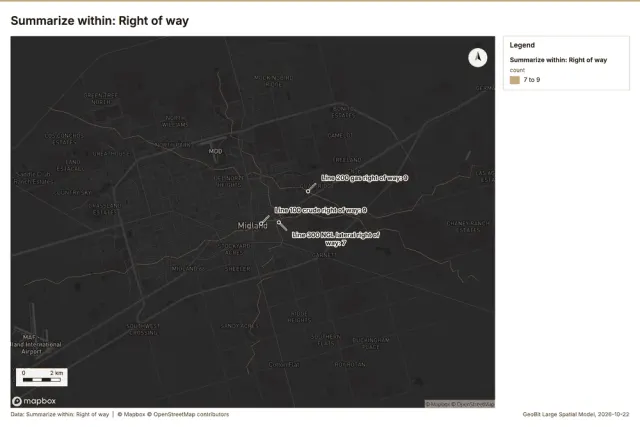640x427 pixels.
Task: Click the tan 7 to 9 legend swatch
Action: point(515,80)
